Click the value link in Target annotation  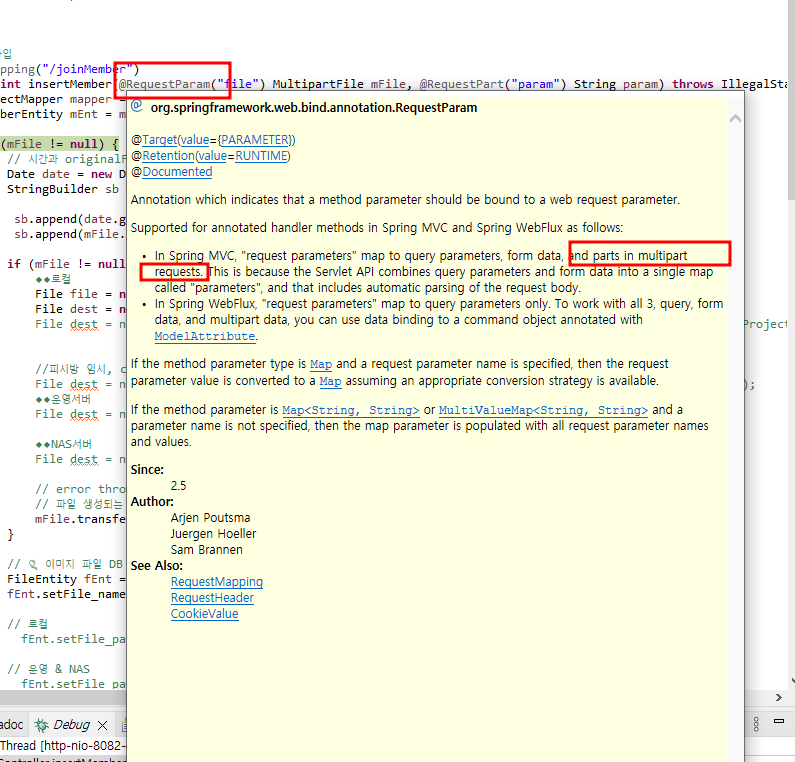[x=195, y=140]
